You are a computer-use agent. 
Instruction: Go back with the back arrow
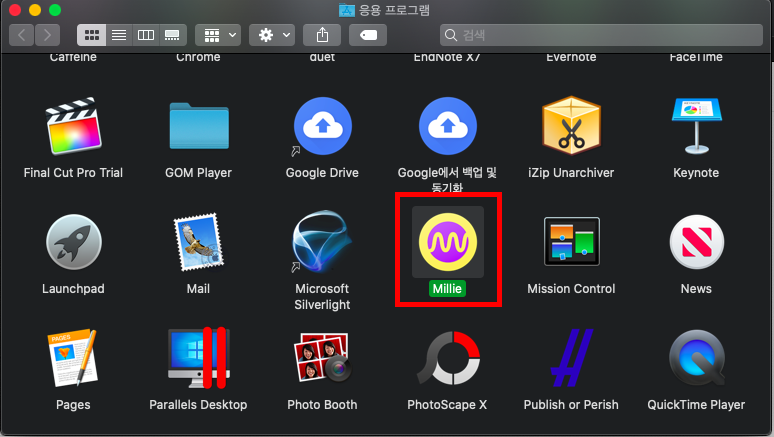click(21, 35)
